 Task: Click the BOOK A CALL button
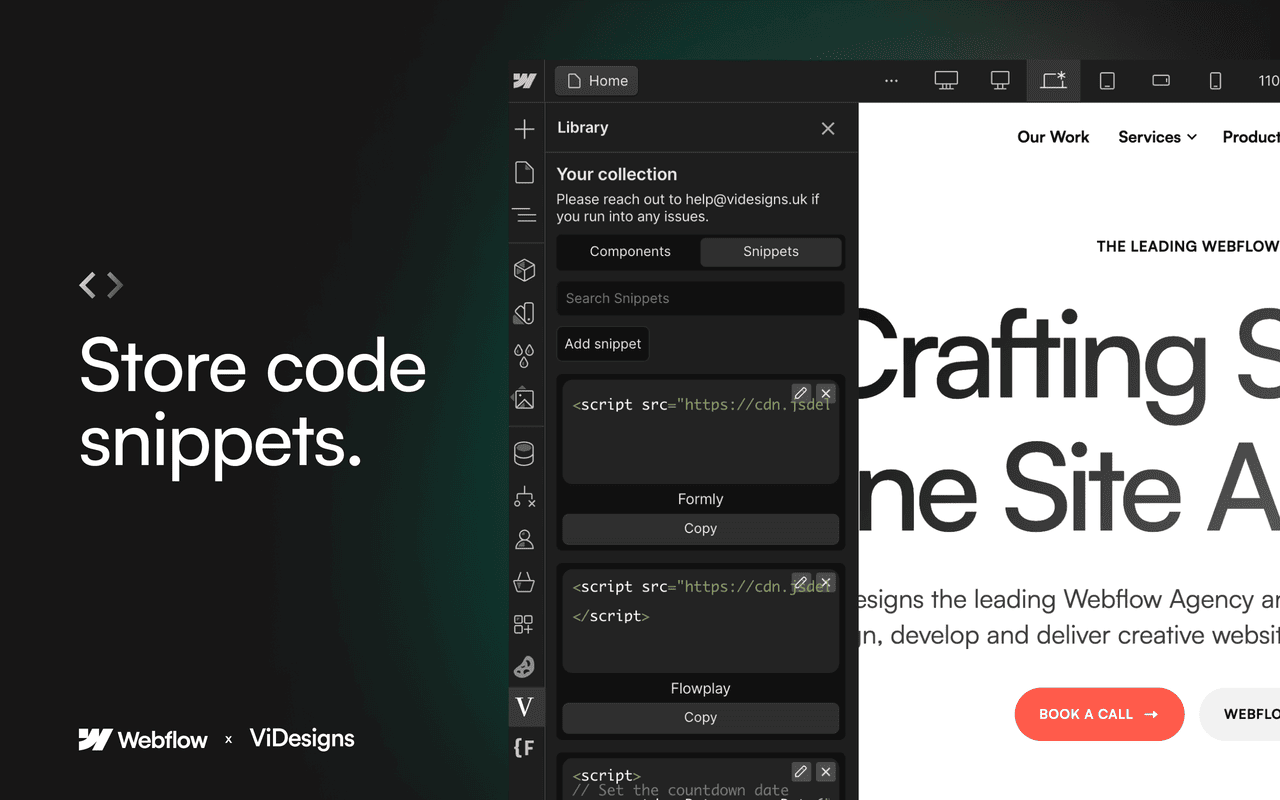[x=1099, y=714]
